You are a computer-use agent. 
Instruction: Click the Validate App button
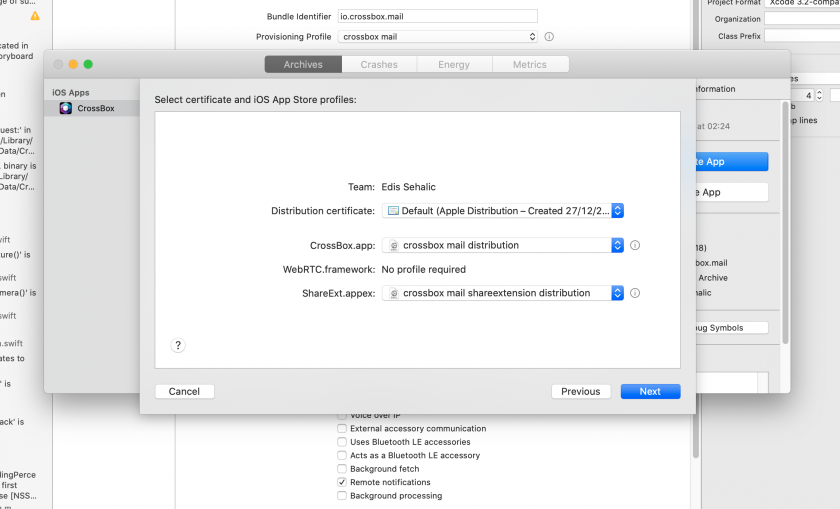(x=732, y=192)
